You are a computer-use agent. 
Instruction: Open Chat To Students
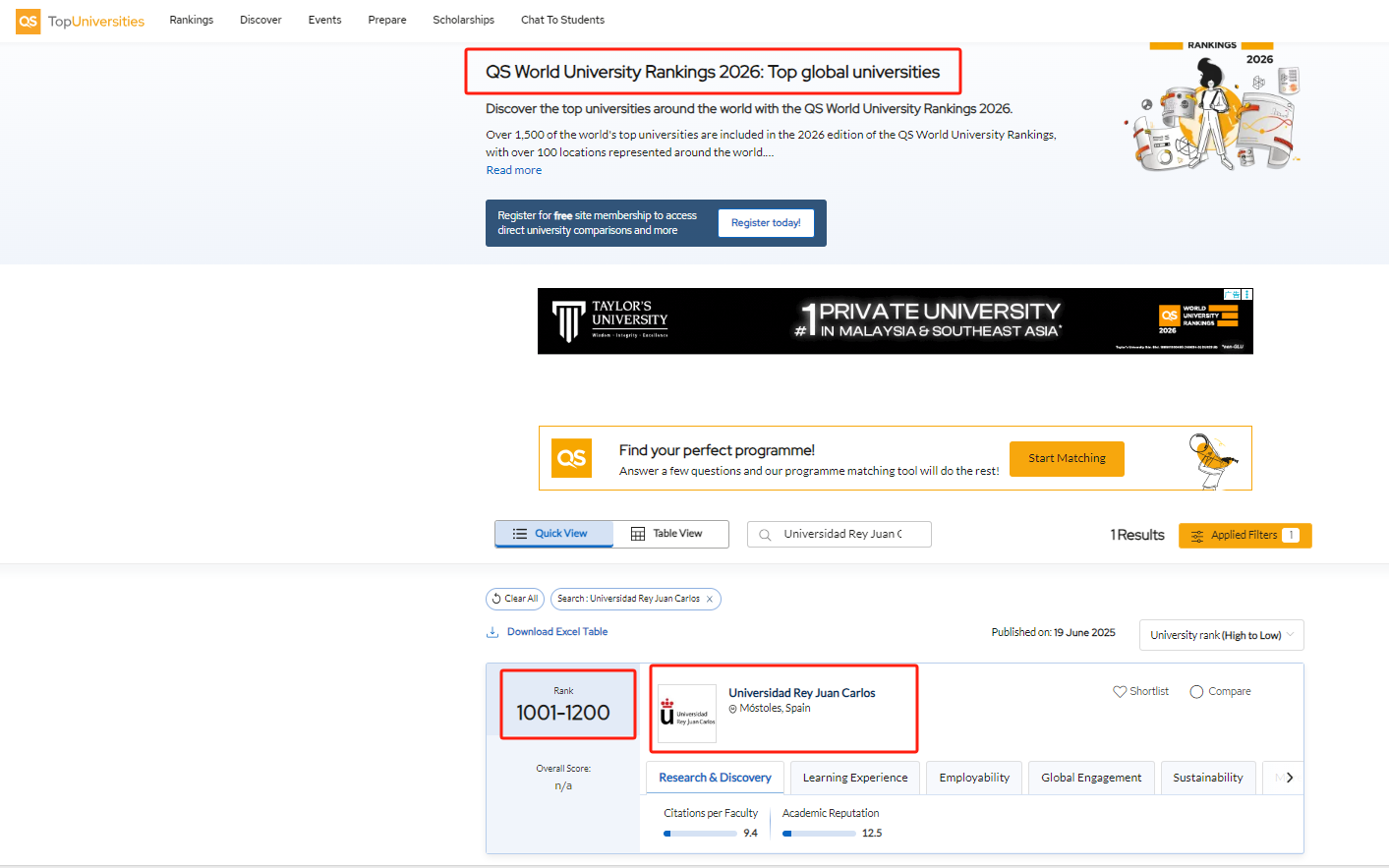[x=562, y=20]
